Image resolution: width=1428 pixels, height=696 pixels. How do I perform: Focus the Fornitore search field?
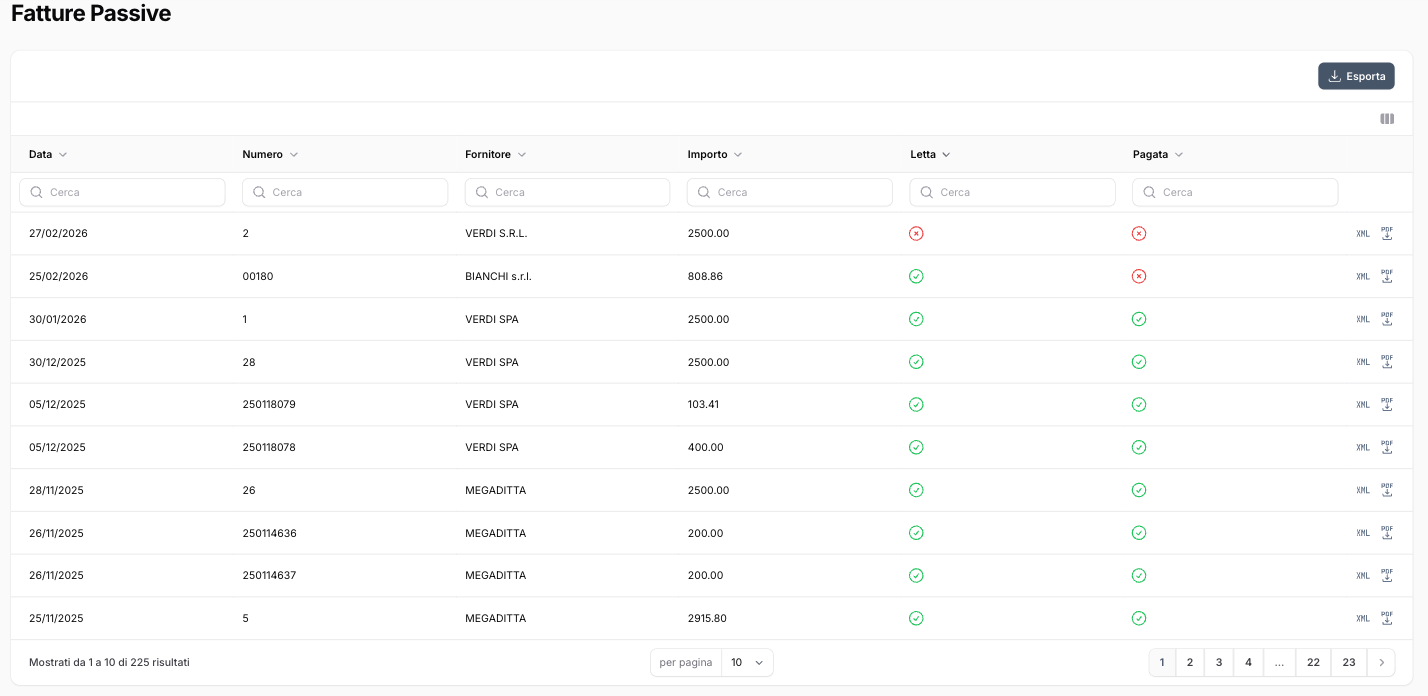click(x=567, y=192)
